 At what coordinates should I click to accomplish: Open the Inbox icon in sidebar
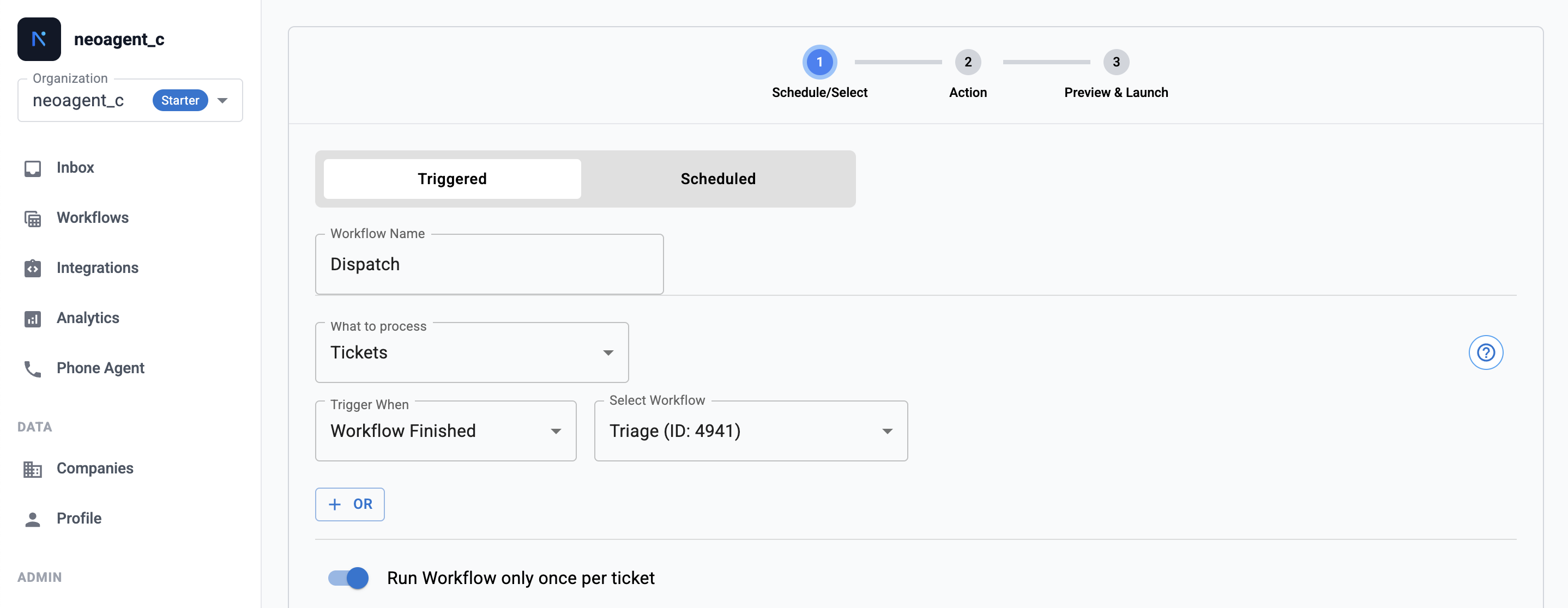pos(32,168)
